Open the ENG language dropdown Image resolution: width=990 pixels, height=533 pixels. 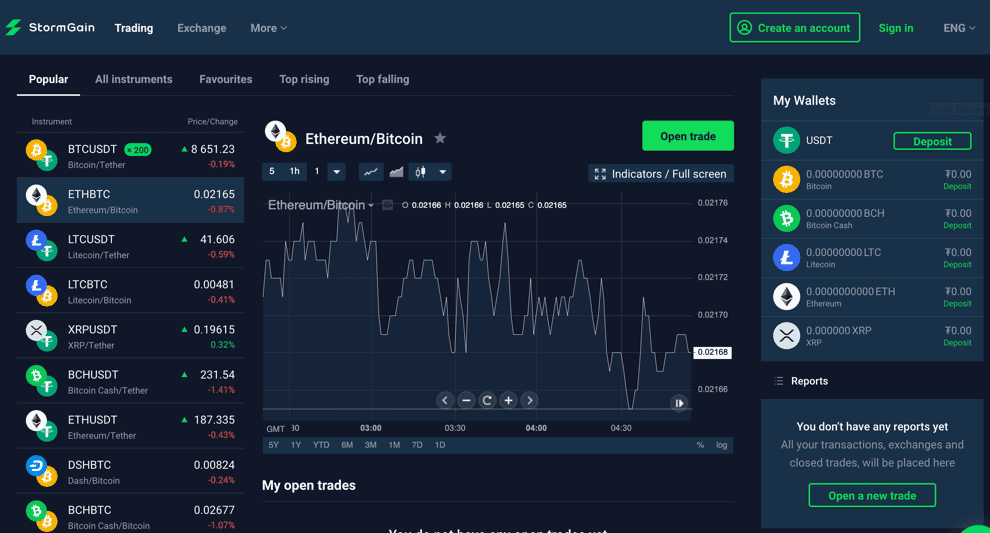tap(959, 28)
